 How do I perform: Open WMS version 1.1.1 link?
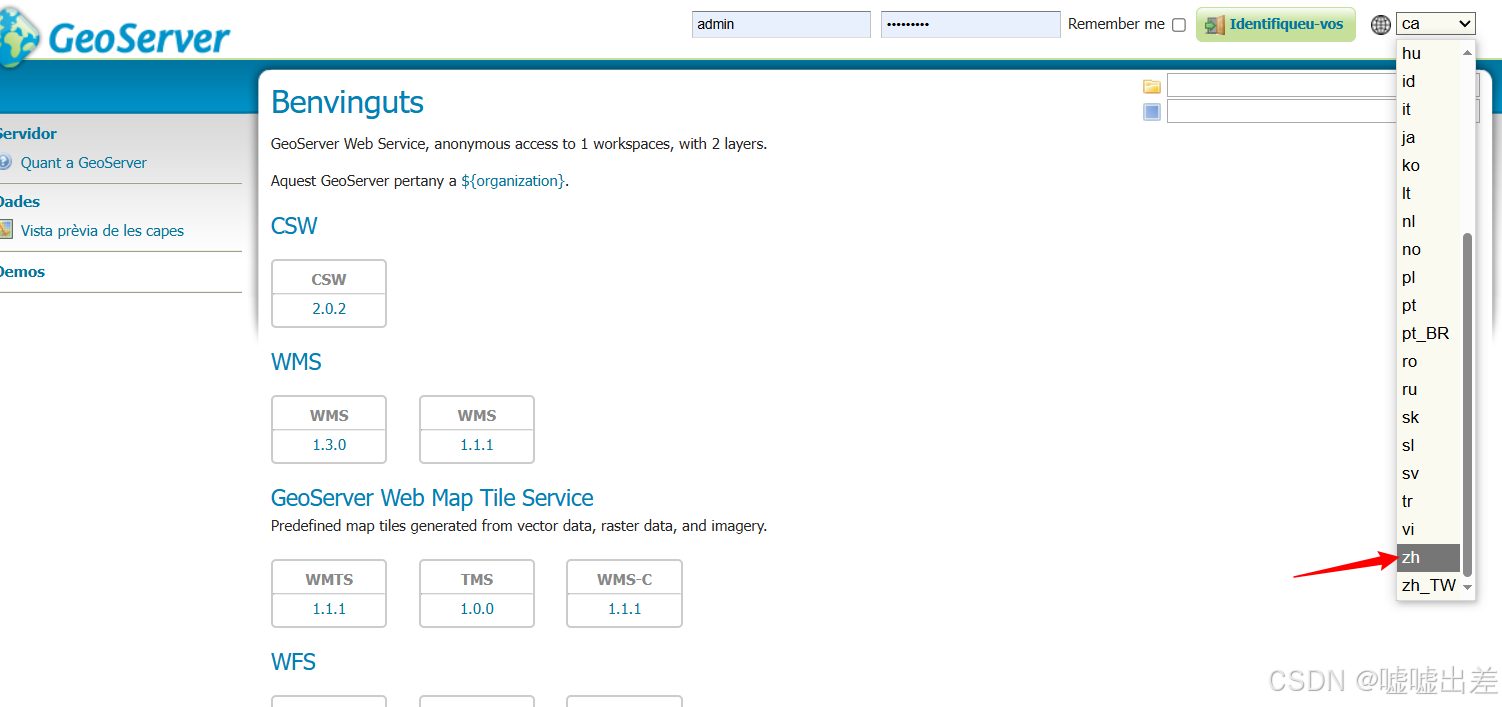[477, 444]
